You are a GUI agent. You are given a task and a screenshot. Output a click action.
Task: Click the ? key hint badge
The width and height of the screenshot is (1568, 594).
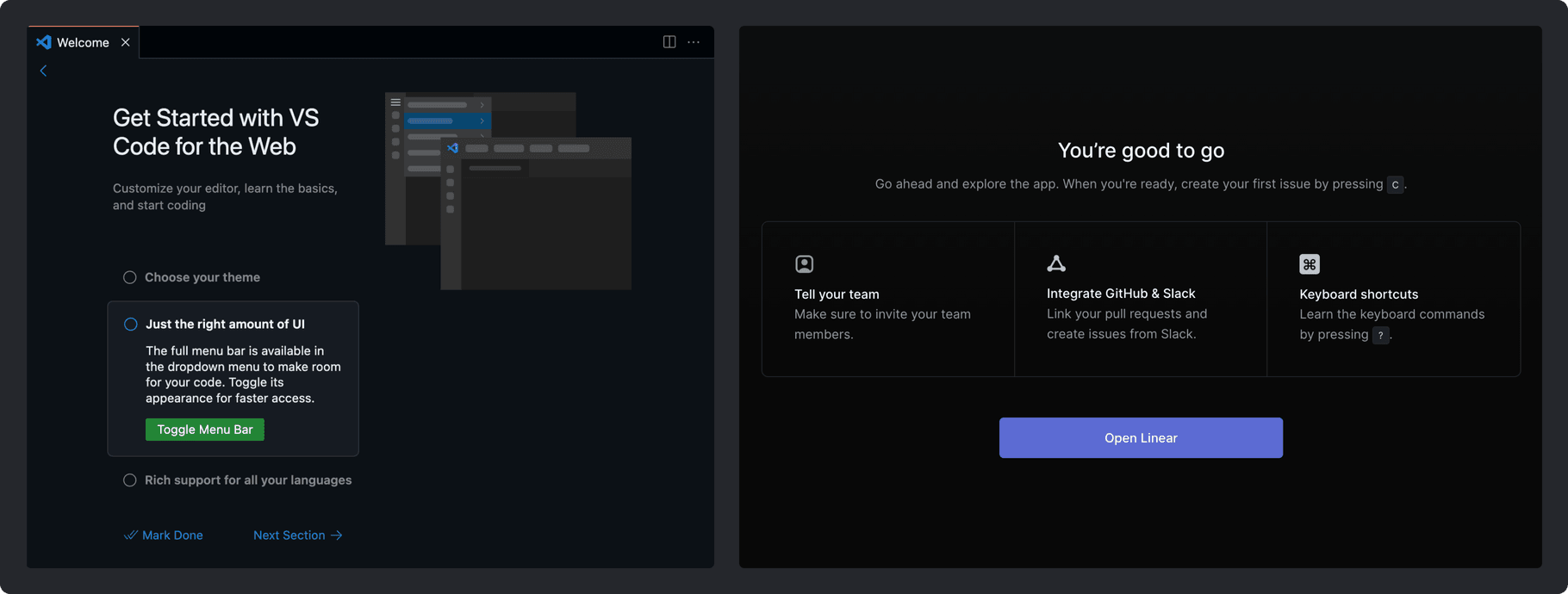[1381, 336]
